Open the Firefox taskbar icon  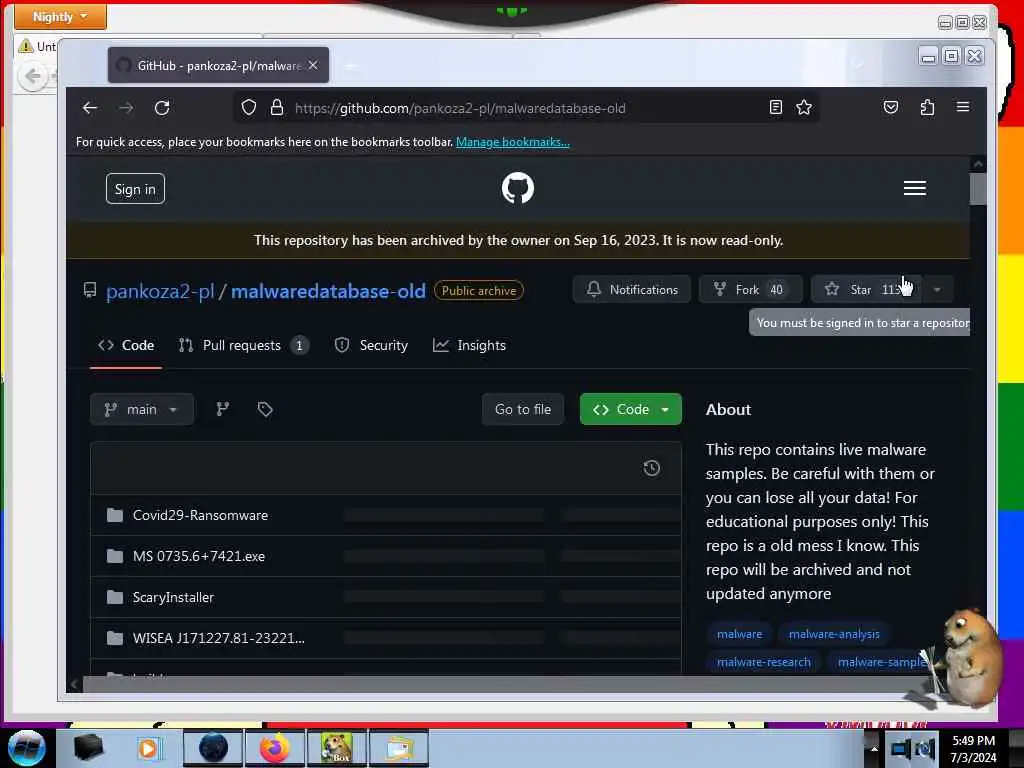tap(274, 748)
